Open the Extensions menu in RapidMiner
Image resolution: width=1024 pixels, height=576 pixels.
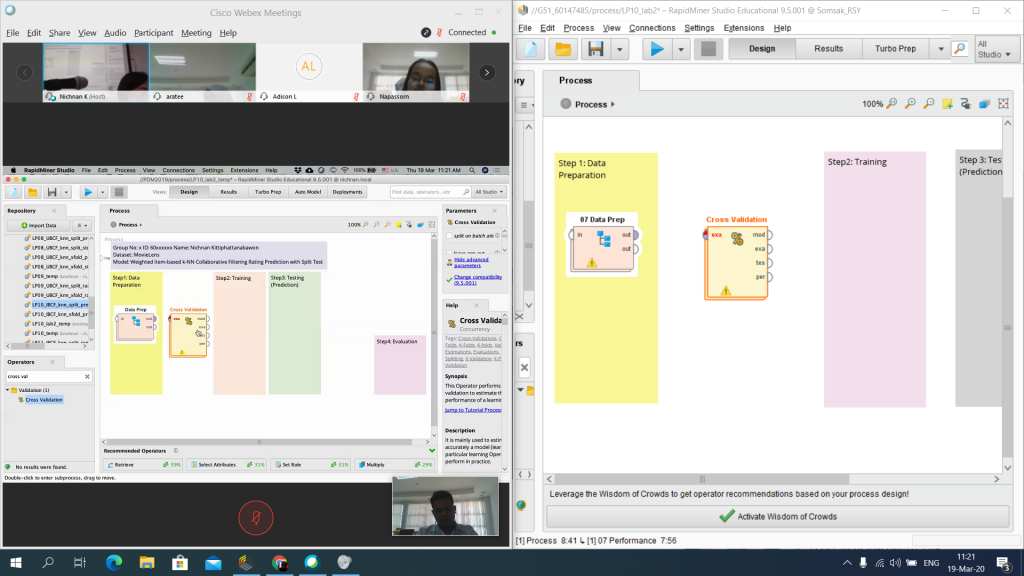pos(743,28)
